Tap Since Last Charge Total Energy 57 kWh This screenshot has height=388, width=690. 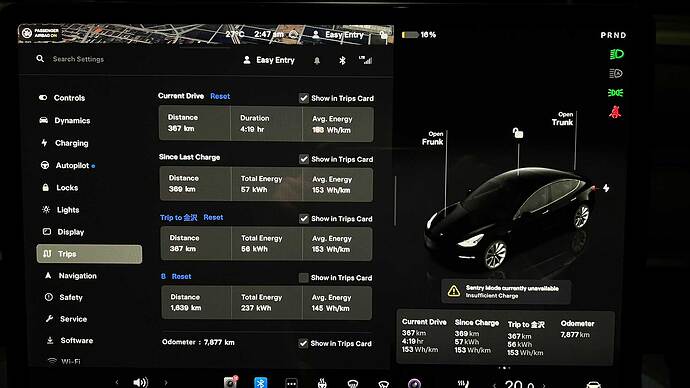coord(267,184)
